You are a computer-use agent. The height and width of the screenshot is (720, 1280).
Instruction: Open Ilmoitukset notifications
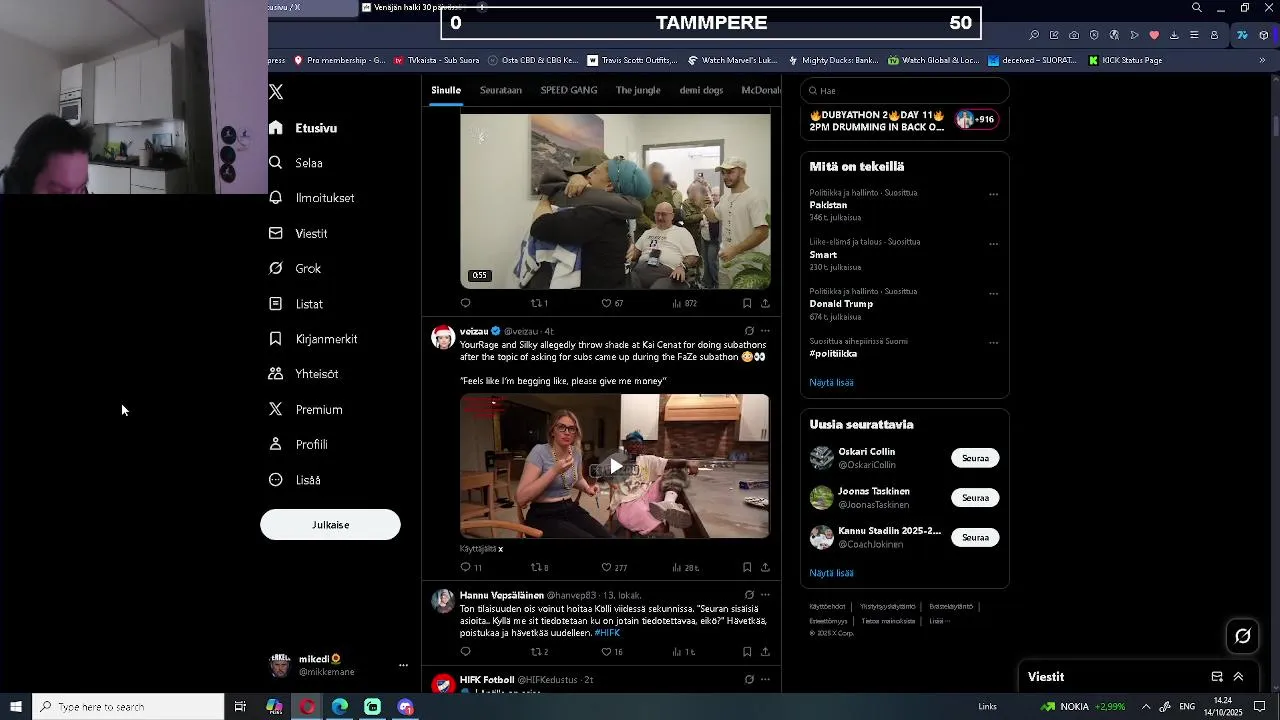(x=312, y=198)
